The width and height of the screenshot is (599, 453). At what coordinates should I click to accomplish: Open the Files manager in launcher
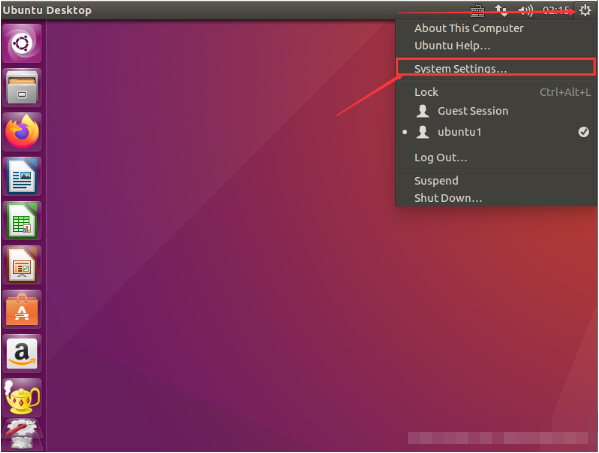[22, 87]
